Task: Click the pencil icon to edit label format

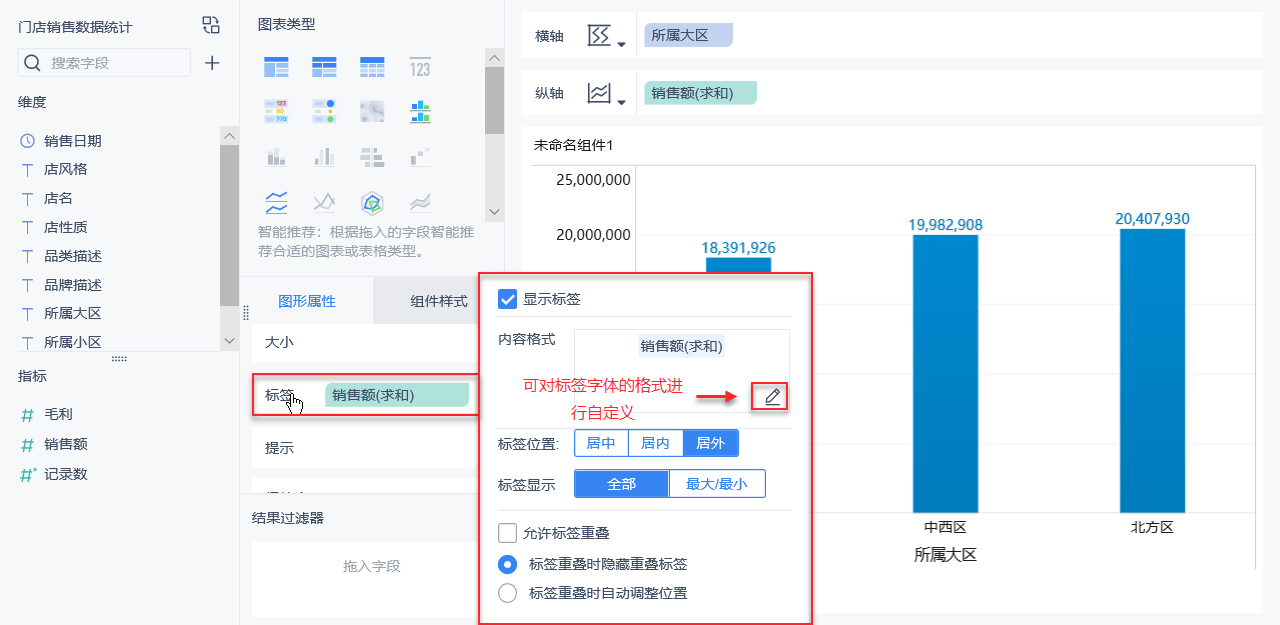Action: tap(772, 397)
